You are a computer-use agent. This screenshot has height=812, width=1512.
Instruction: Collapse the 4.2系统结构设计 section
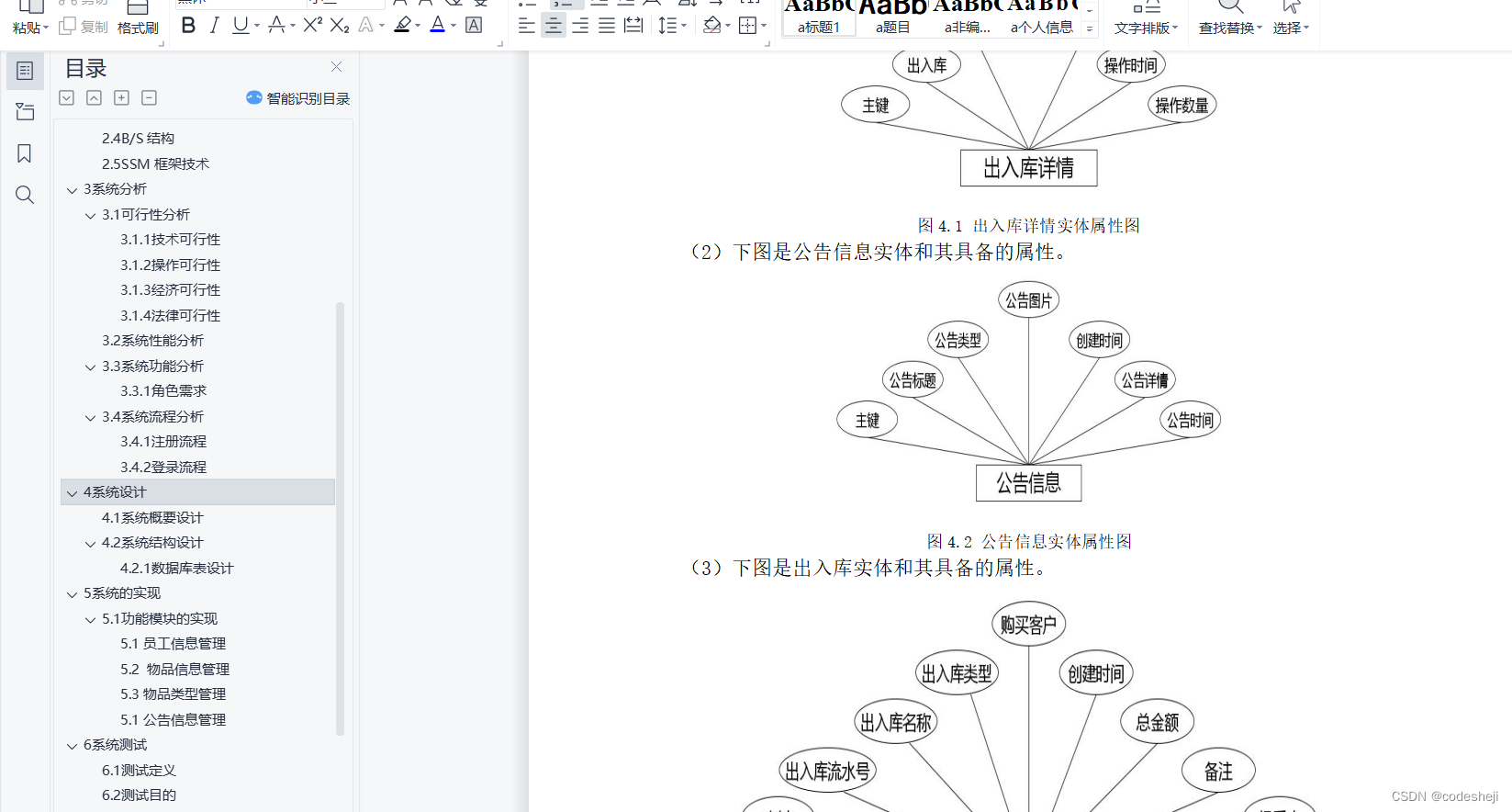(90, 544)
